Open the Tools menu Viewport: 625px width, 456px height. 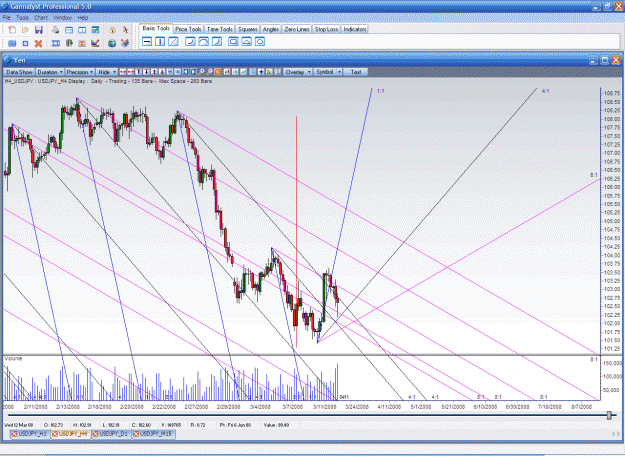coord(22,18)
